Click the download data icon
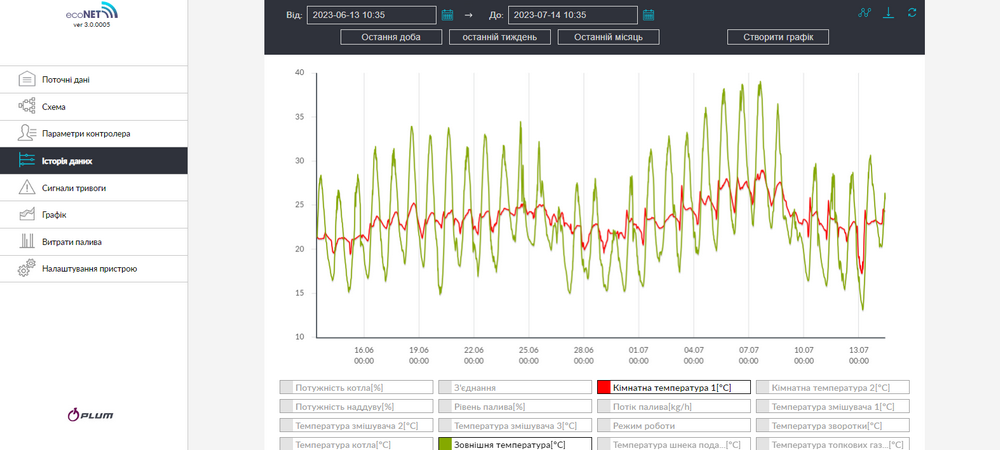This screenshot has width=1000, height=450. [x=888, y=13]
